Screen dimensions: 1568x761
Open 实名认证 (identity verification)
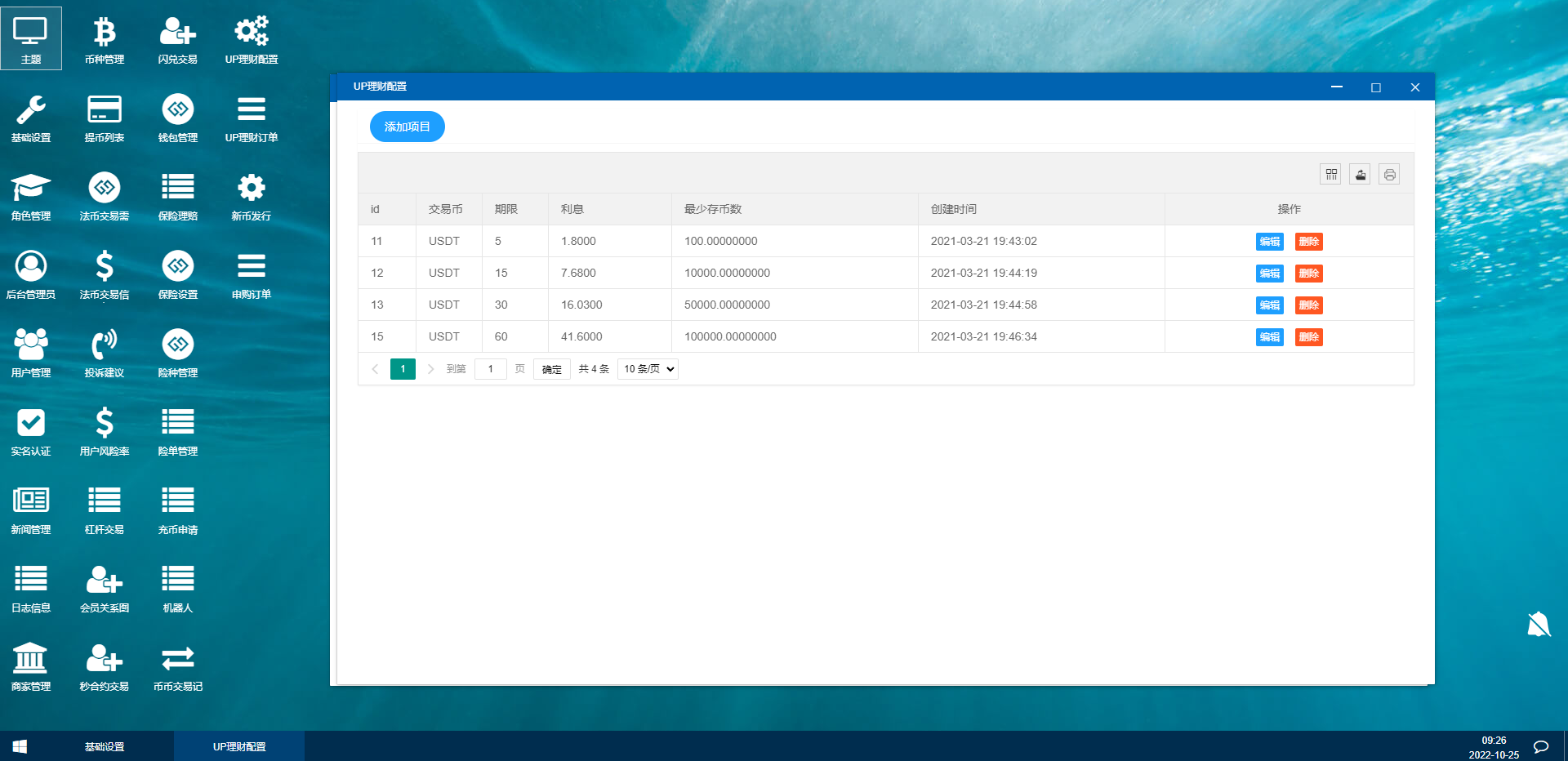pos(31,430)
